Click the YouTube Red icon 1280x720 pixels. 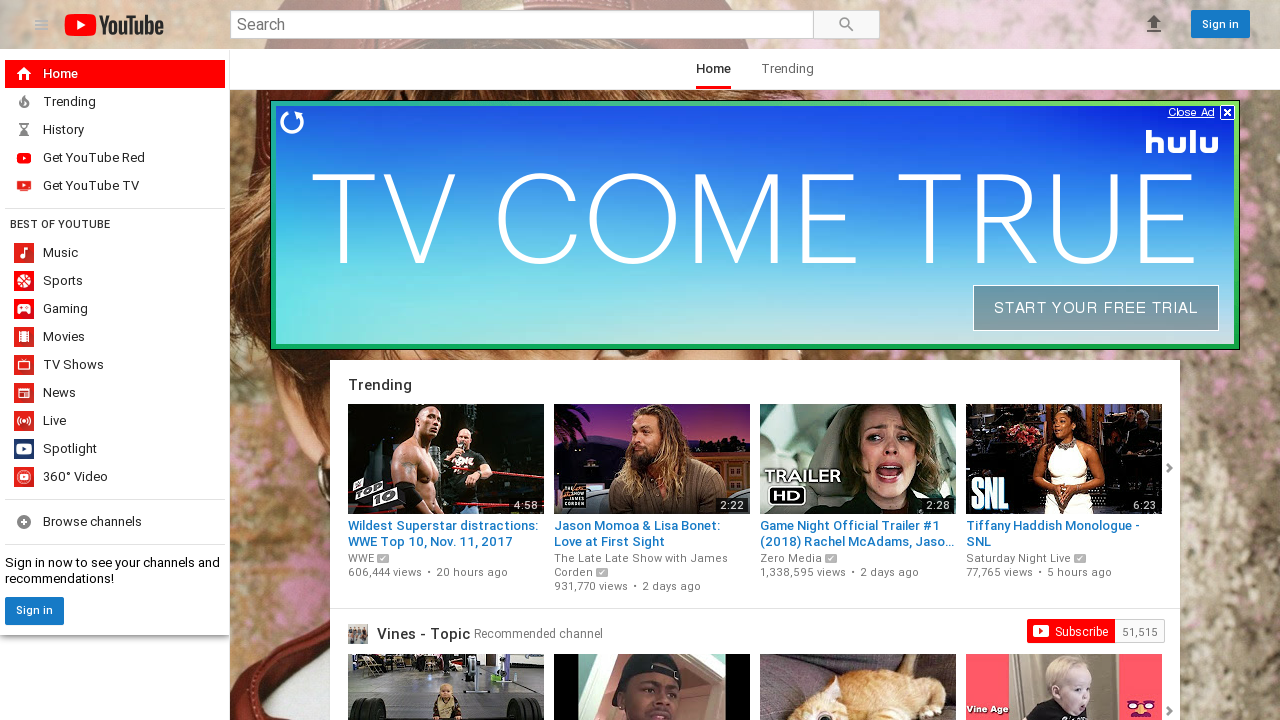[24, 158]
